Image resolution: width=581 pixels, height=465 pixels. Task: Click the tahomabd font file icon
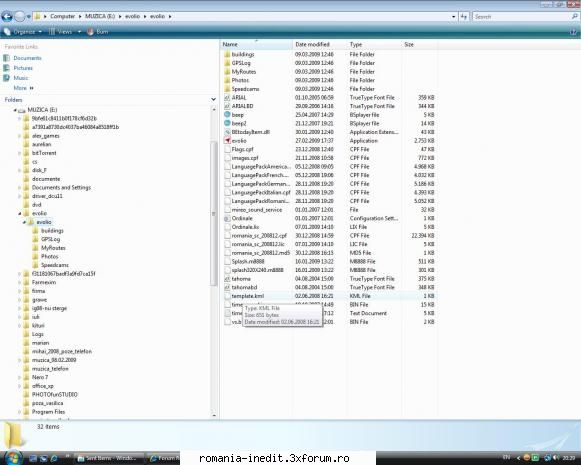click(228, 288)
